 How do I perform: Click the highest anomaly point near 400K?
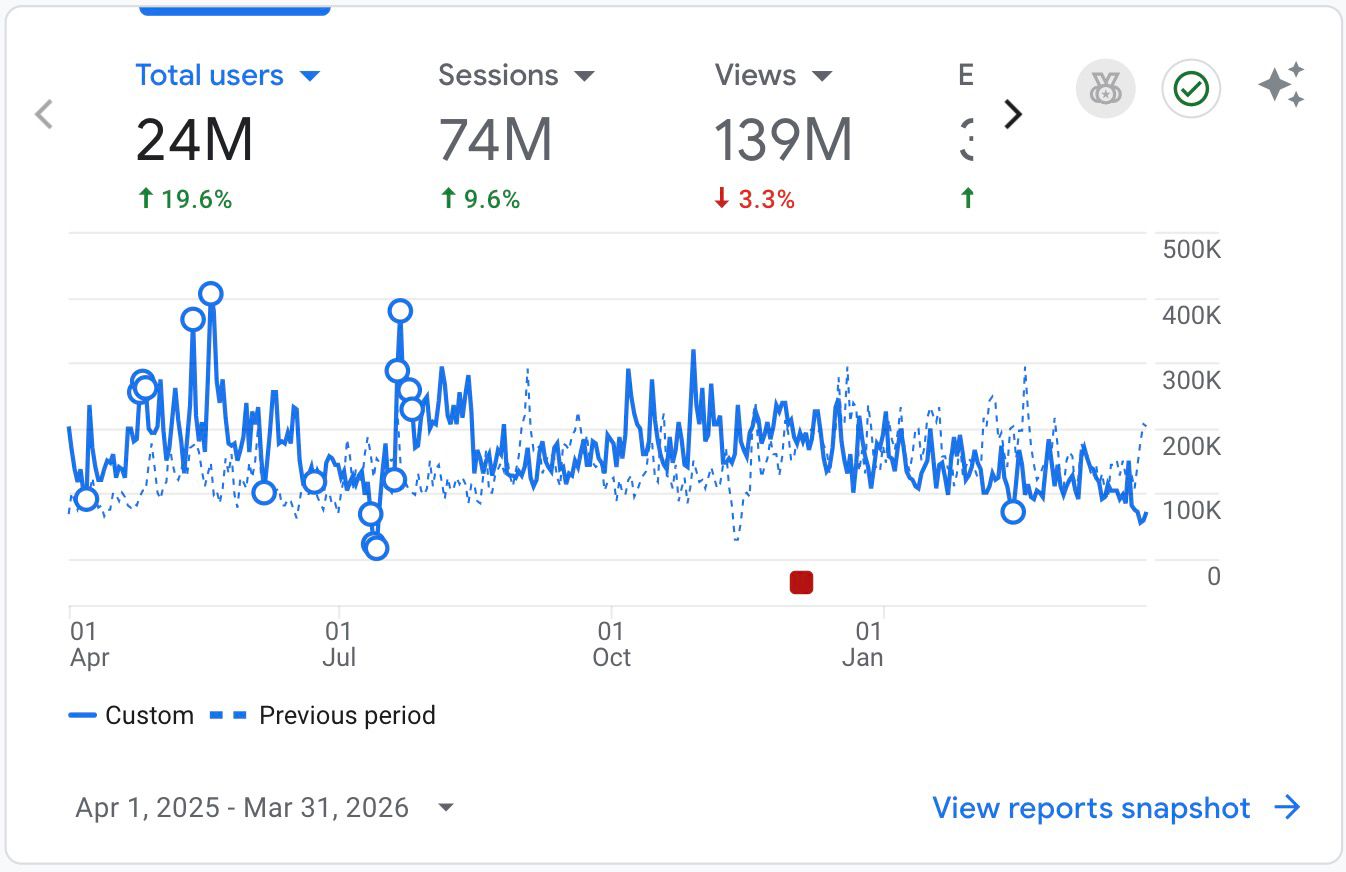click(210, 294)
